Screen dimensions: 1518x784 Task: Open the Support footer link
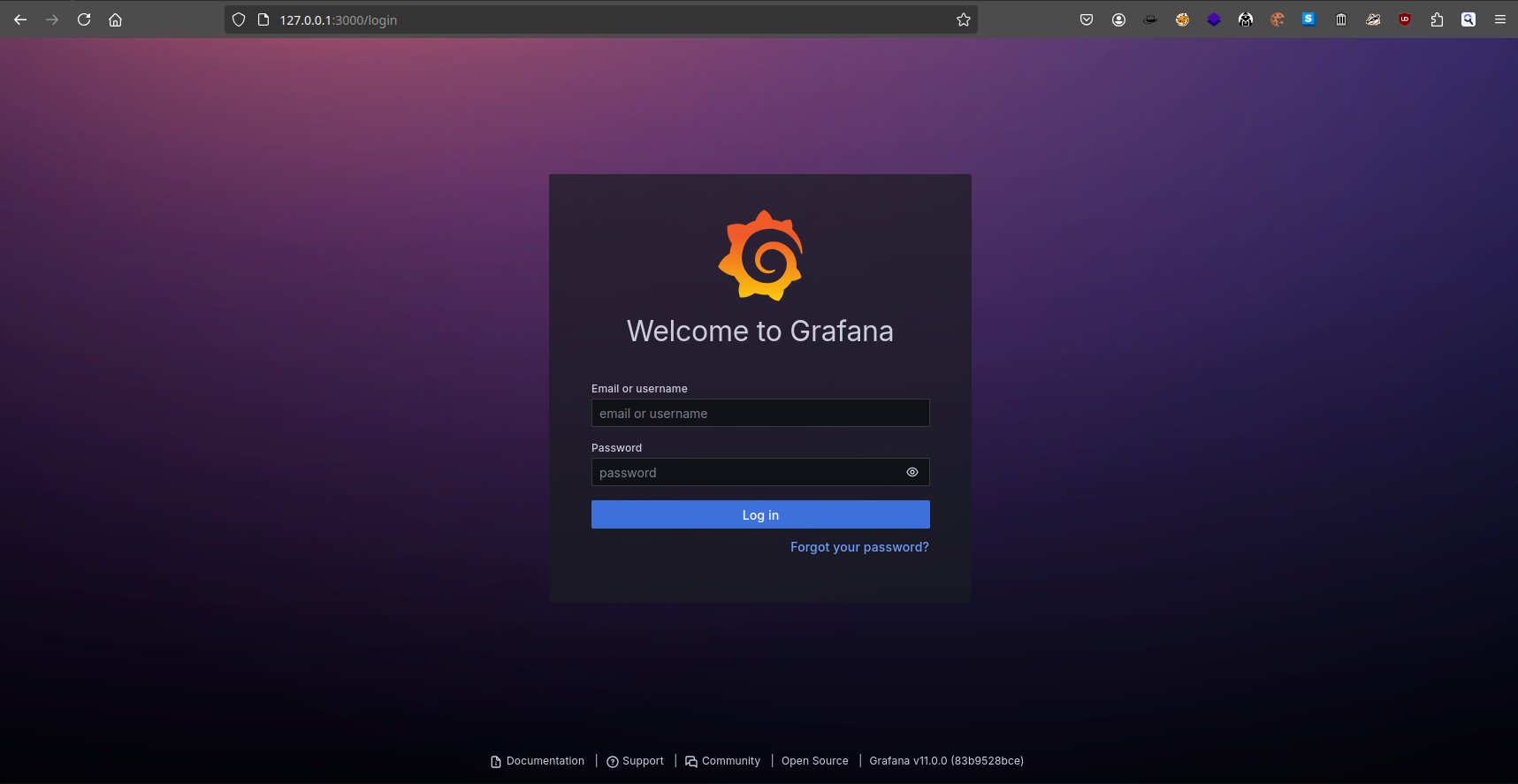pyautogui.click(x=635, y=761)
